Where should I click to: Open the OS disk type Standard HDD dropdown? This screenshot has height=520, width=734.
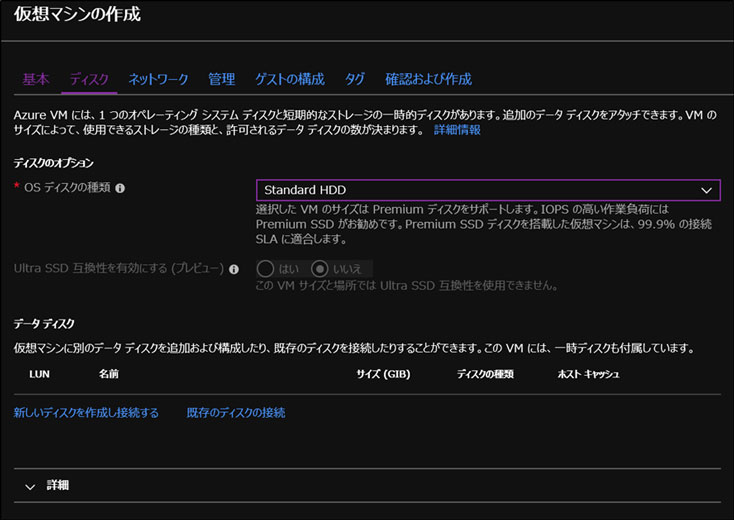click(x=488, y=190)
